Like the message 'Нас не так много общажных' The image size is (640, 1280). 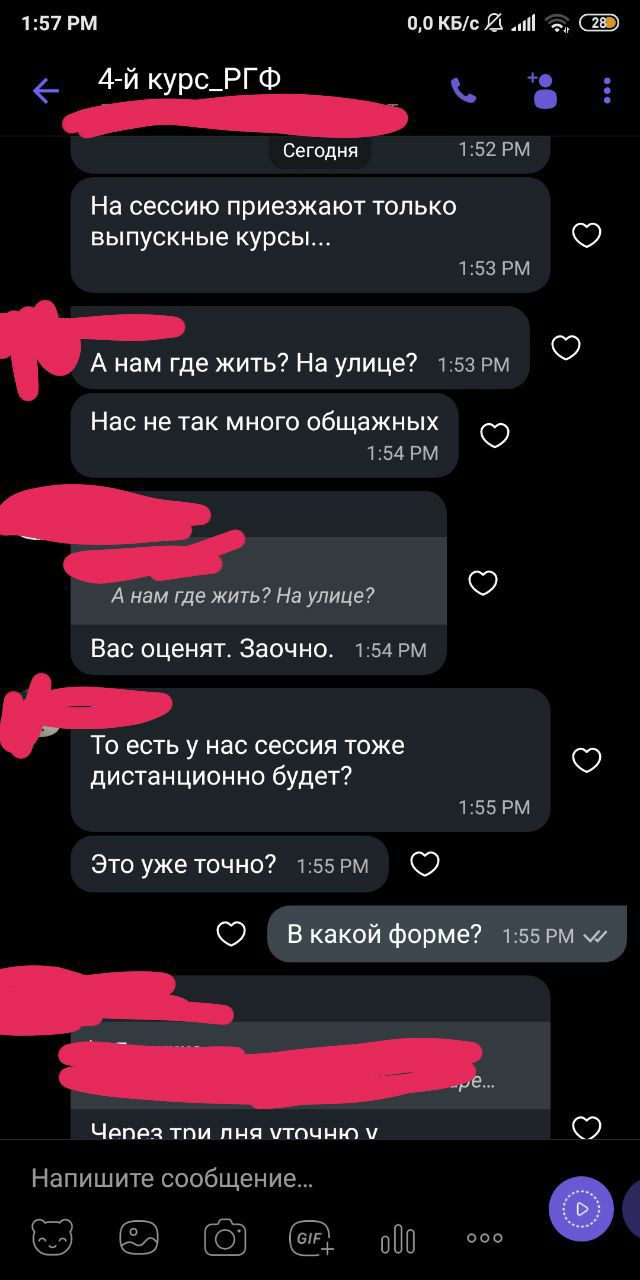pyautogui.click(x=495, y=435)
